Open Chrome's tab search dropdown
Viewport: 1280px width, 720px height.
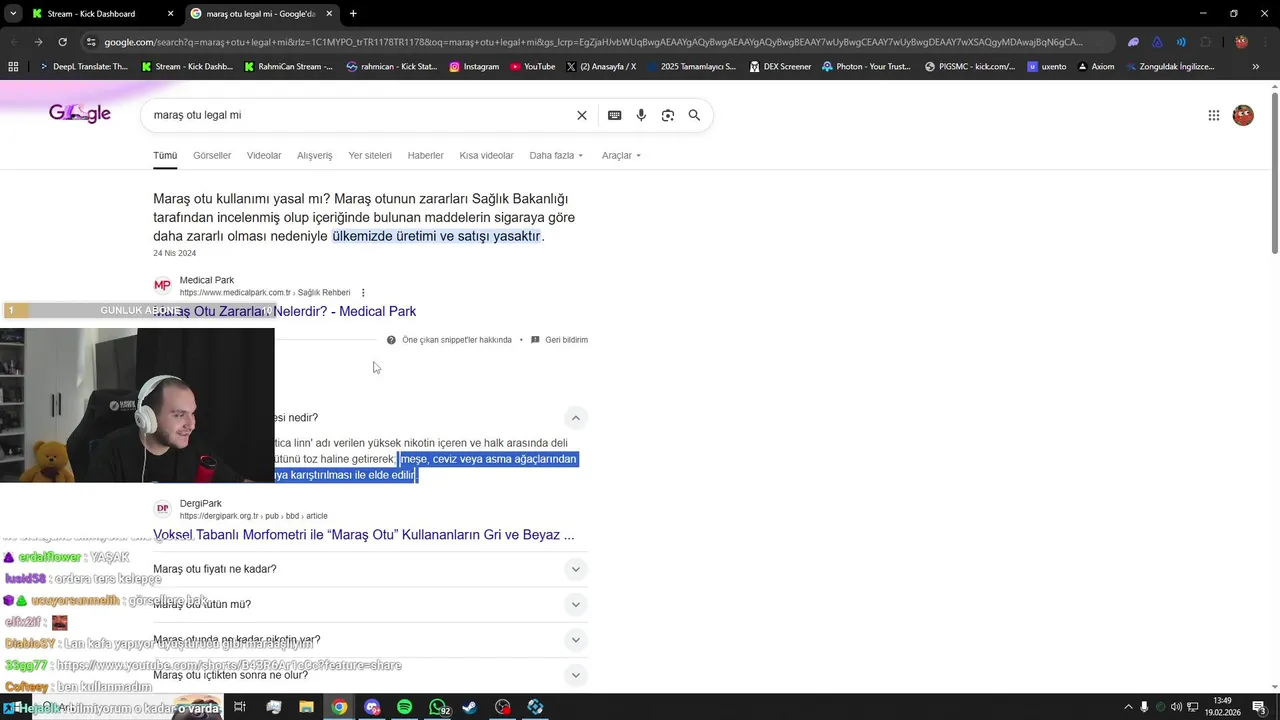pyautogui.click(x=13, y=14)
